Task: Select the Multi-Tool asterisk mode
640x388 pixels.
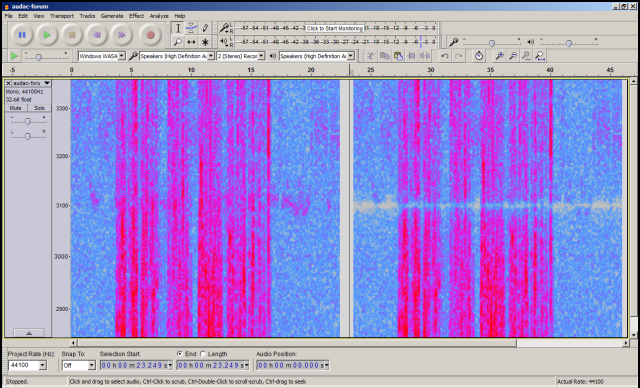Action: [x=205, y=42]
